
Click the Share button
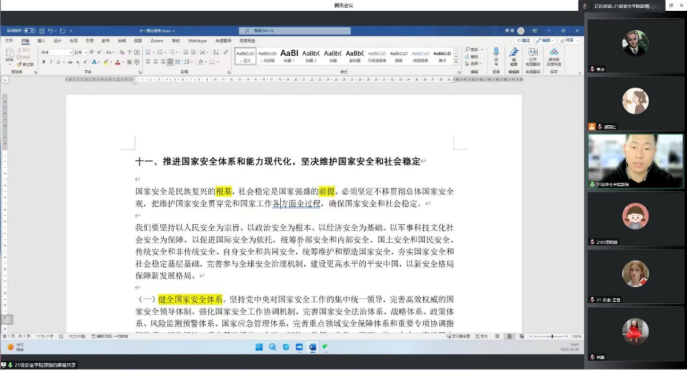coord(569,40)
